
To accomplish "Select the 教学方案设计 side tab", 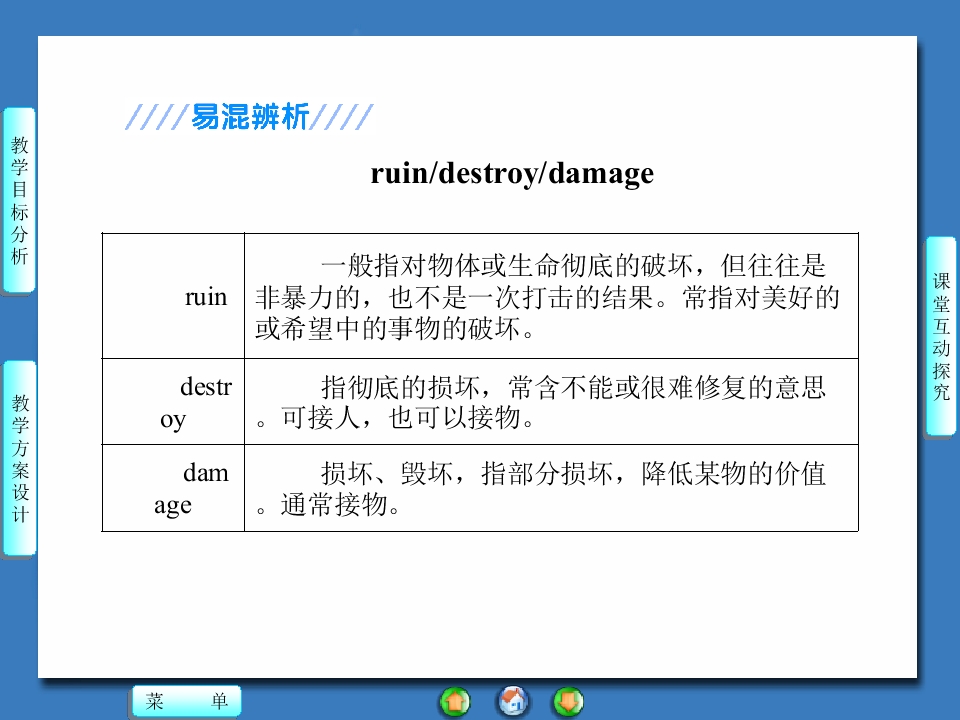I will pos(20,458).
